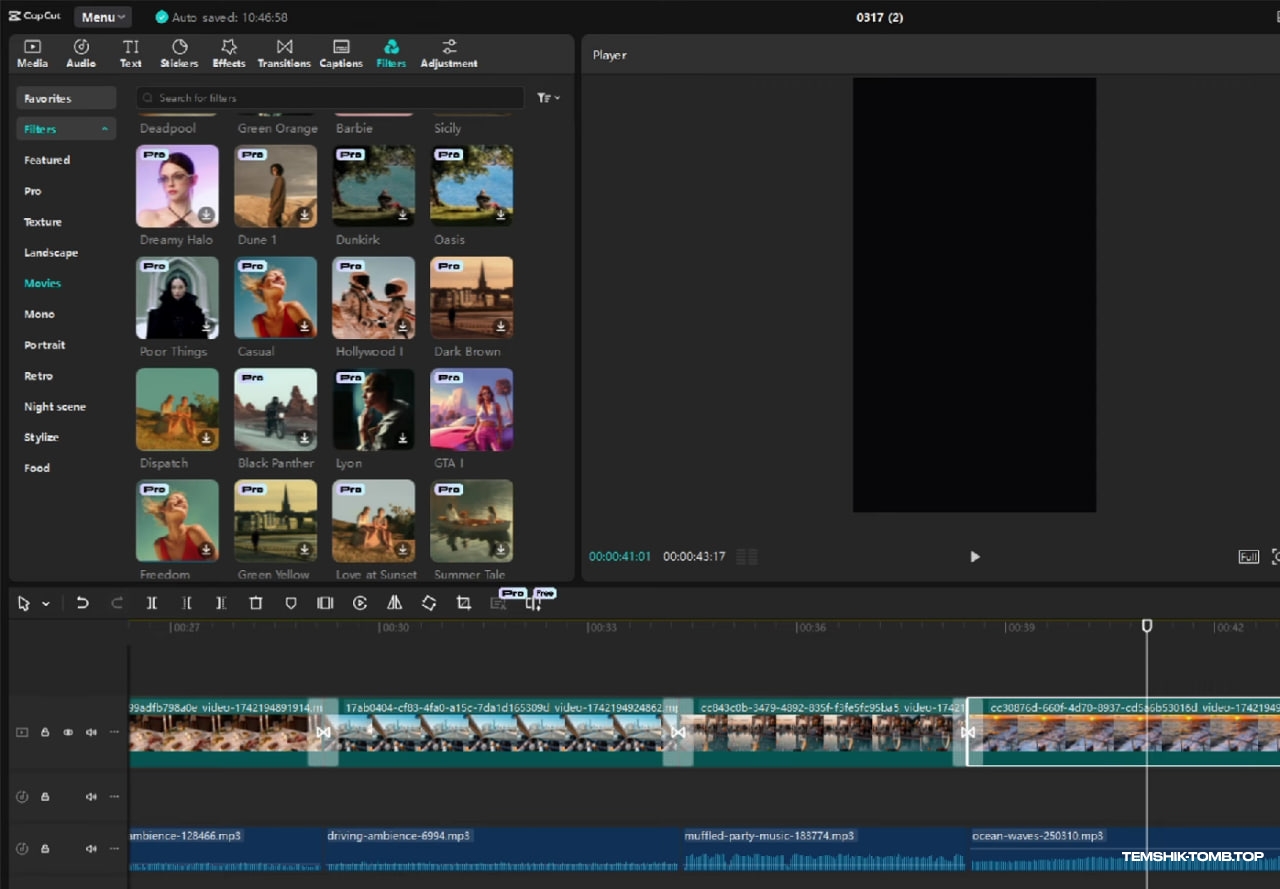Delete the selected clip with trash icon
Viewport: 1280px width, 889px height.
tap(256, 603)
